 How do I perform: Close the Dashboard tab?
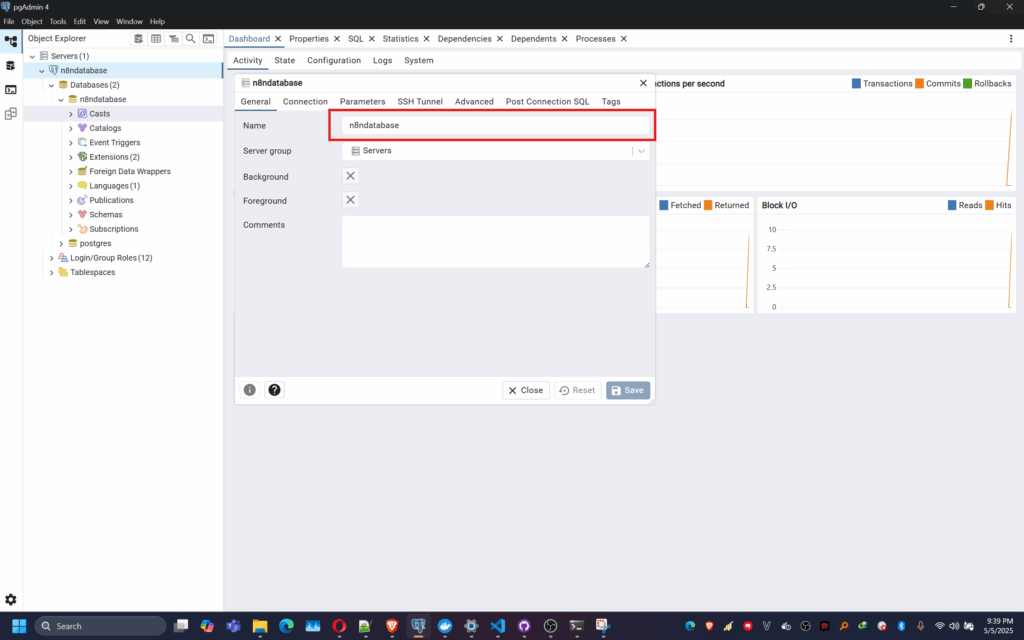(x=278, y=39)
